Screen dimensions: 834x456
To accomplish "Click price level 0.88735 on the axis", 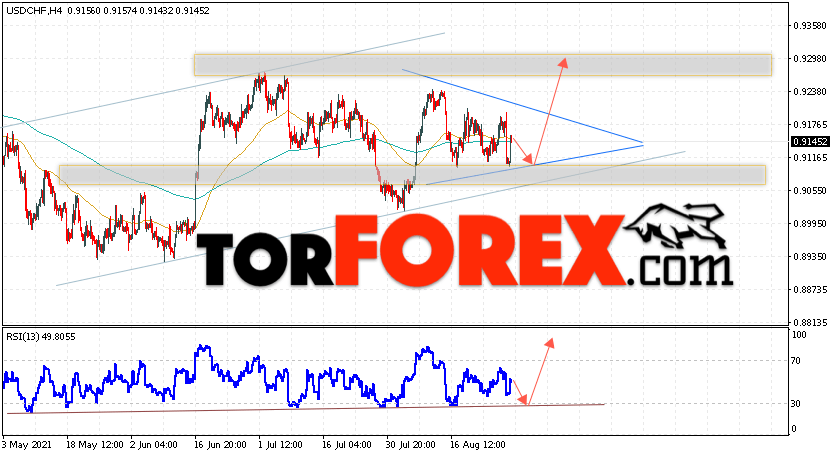I will tap(810, 289).
